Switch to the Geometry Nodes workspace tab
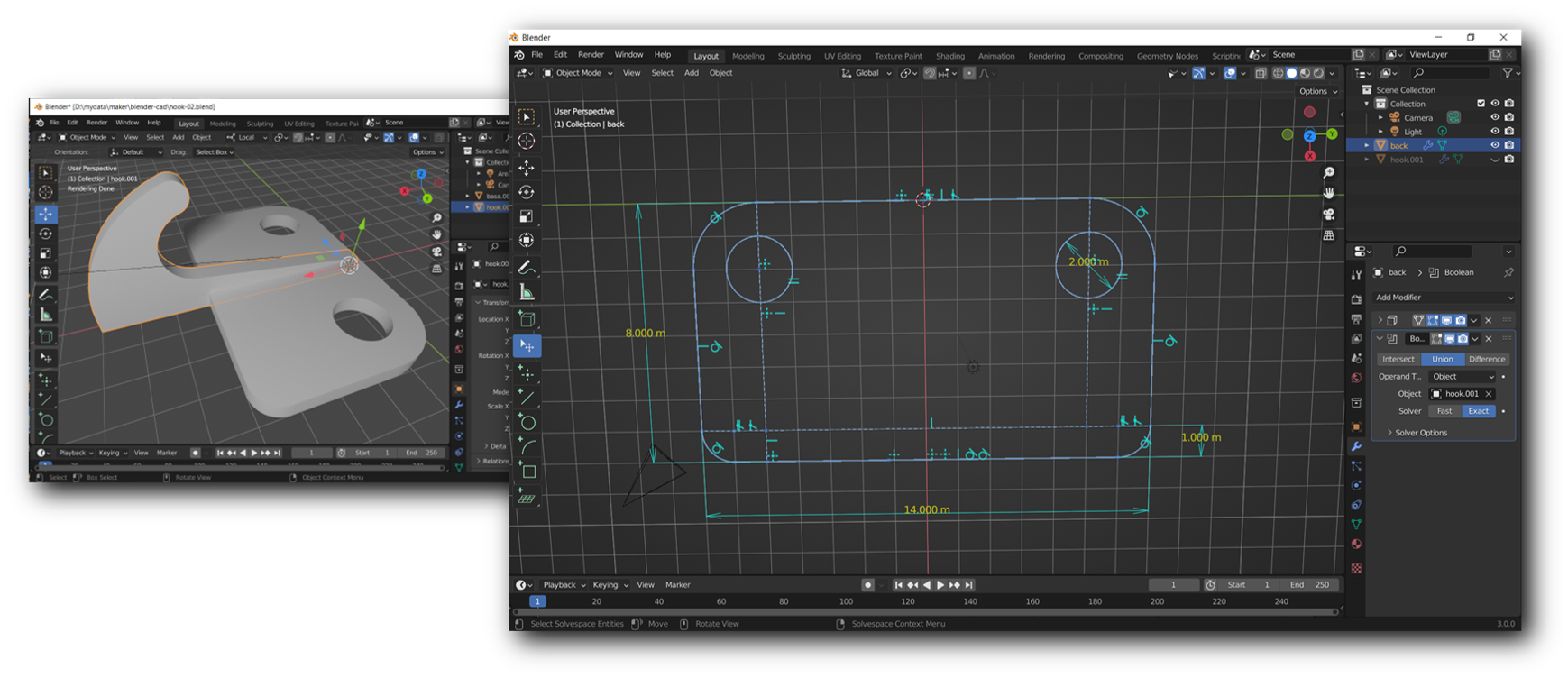 [1167, 56]
